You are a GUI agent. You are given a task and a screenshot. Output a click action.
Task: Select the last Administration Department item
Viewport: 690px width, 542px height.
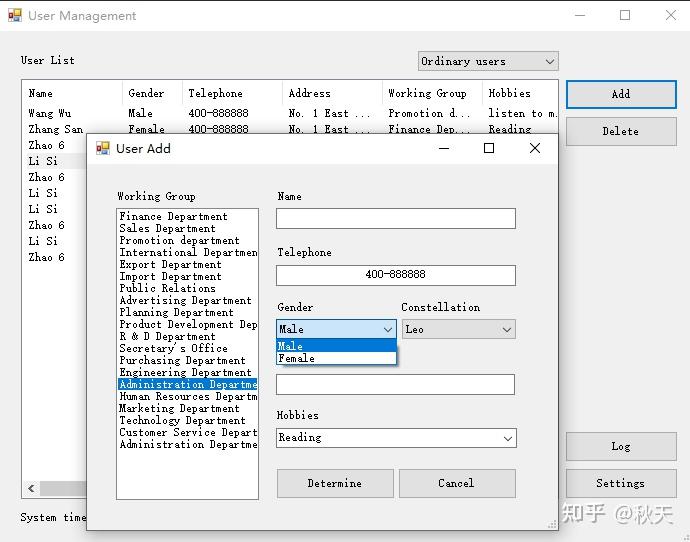click(x=187, y=444)
